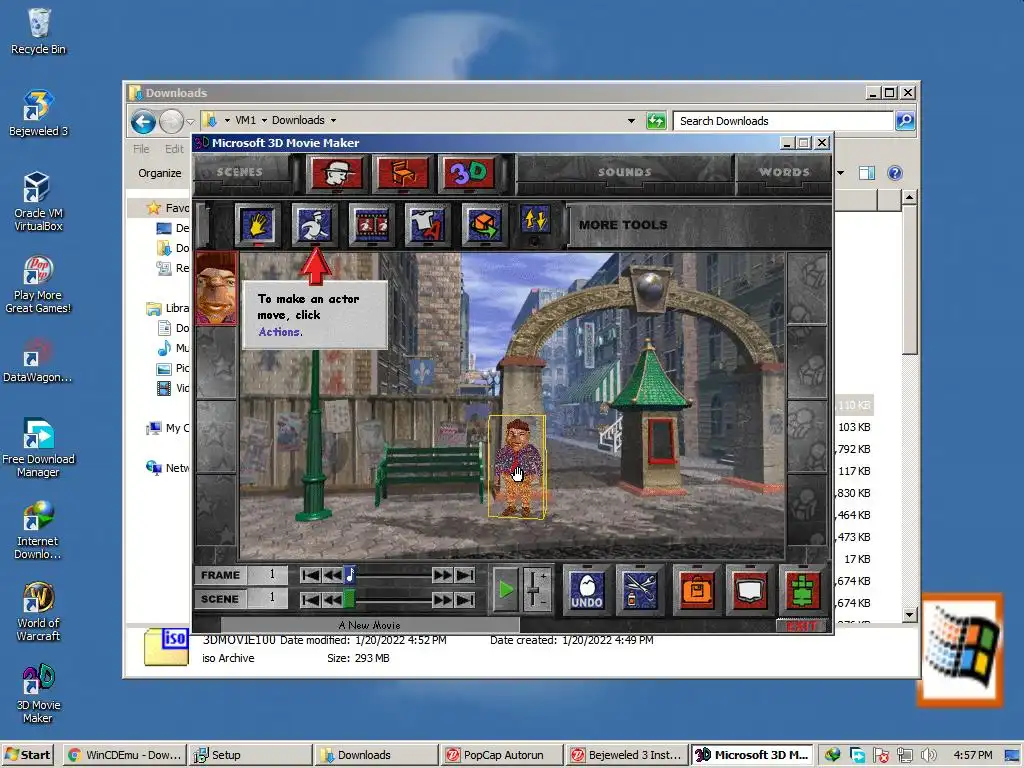
Task: Select Network in the navigation pane
Action: coord(168,468)
